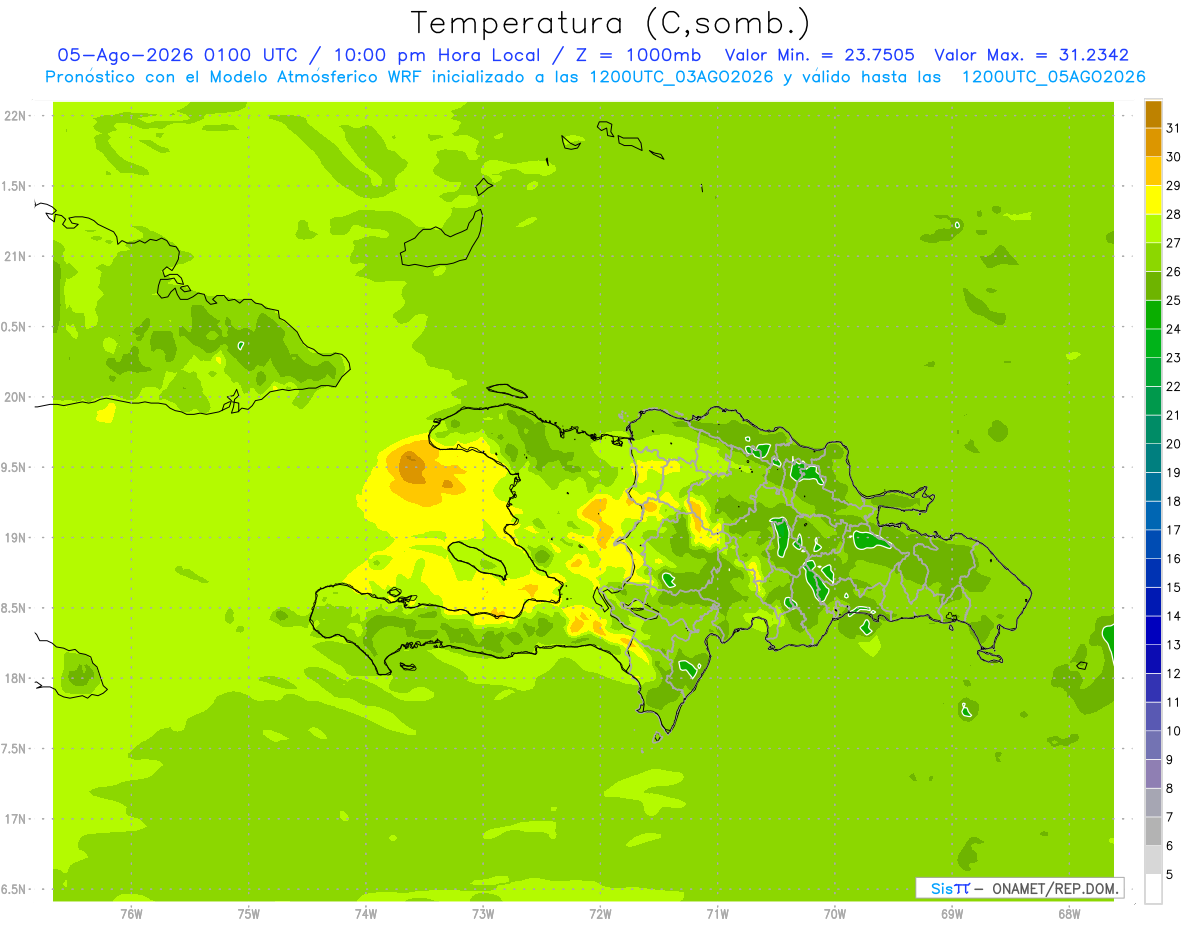
Task: Pick the legend swatch between 30 and 31
Action: coord(1153,142)
